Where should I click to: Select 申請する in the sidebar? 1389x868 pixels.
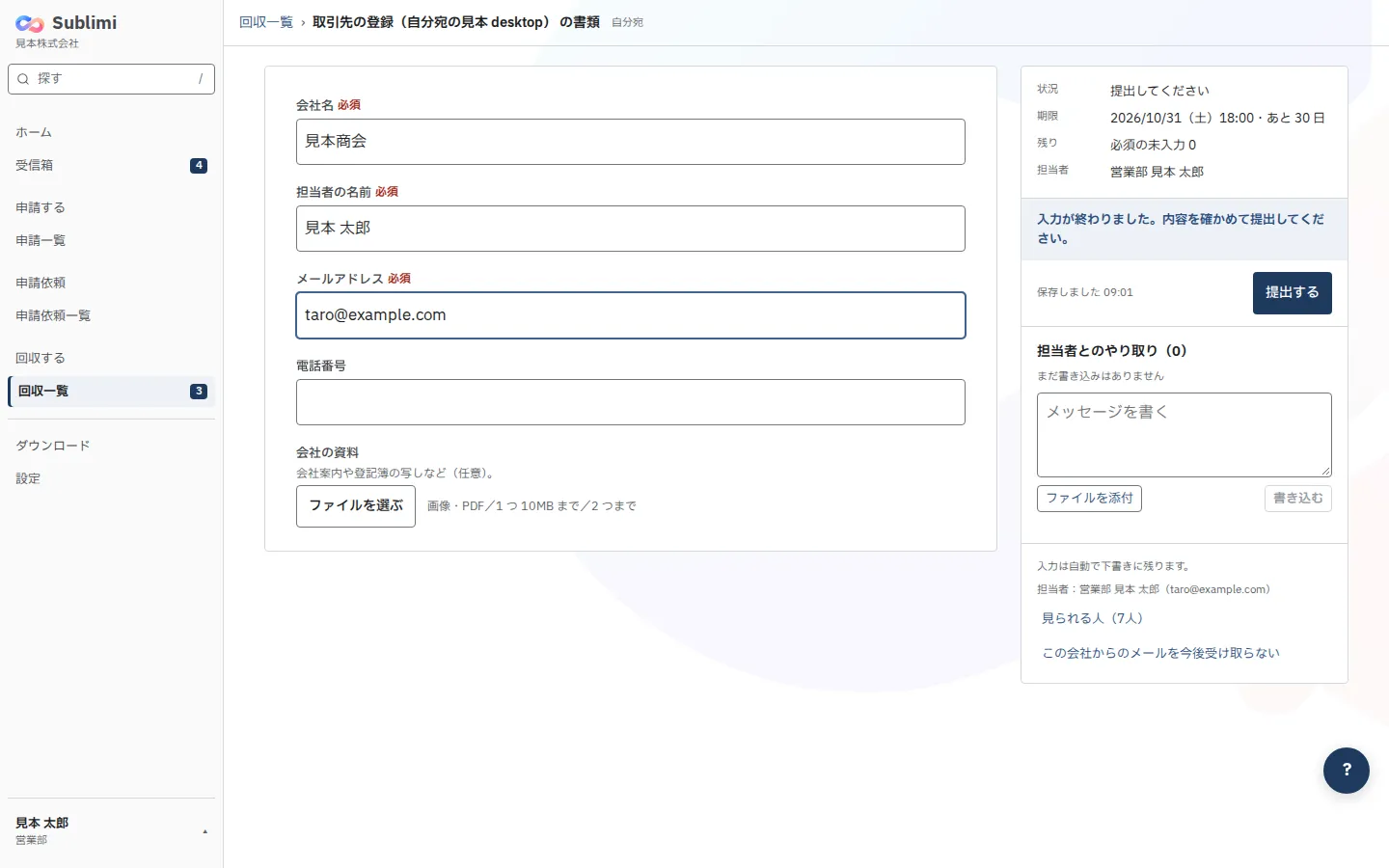point(111,207)
